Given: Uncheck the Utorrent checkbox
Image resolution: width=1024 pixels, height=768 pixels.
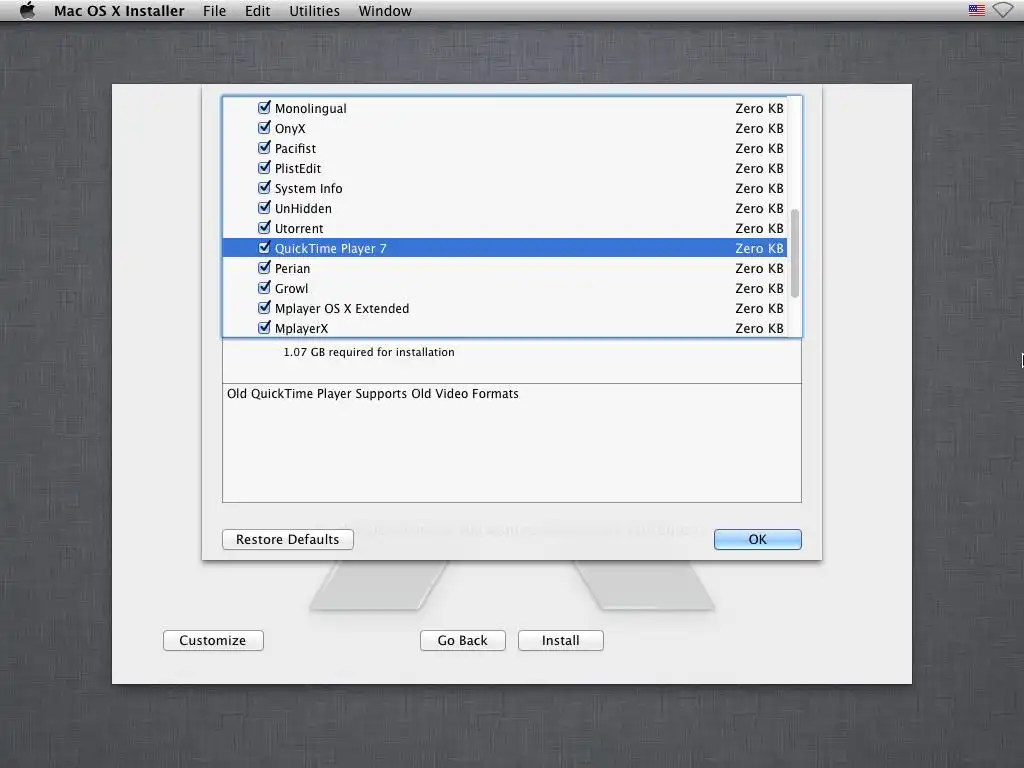Looking at the screenshot, I should click(264, 228).
